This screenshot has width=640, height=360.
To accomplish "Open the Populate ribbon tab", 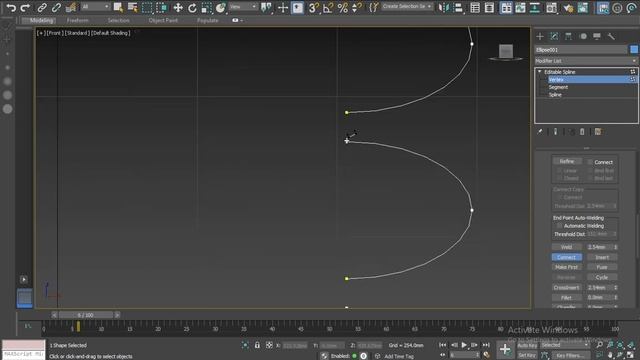I will pos(207,20).
